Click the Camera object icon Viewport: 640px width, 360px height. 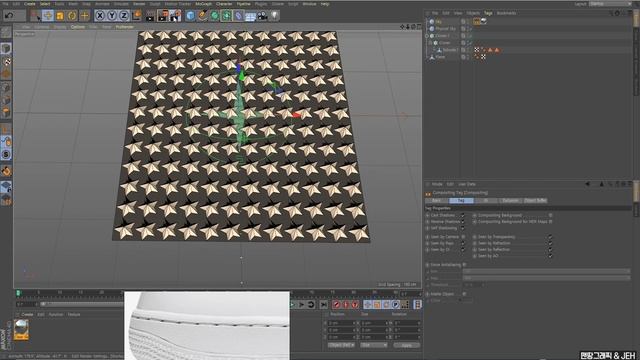[262, 16]
